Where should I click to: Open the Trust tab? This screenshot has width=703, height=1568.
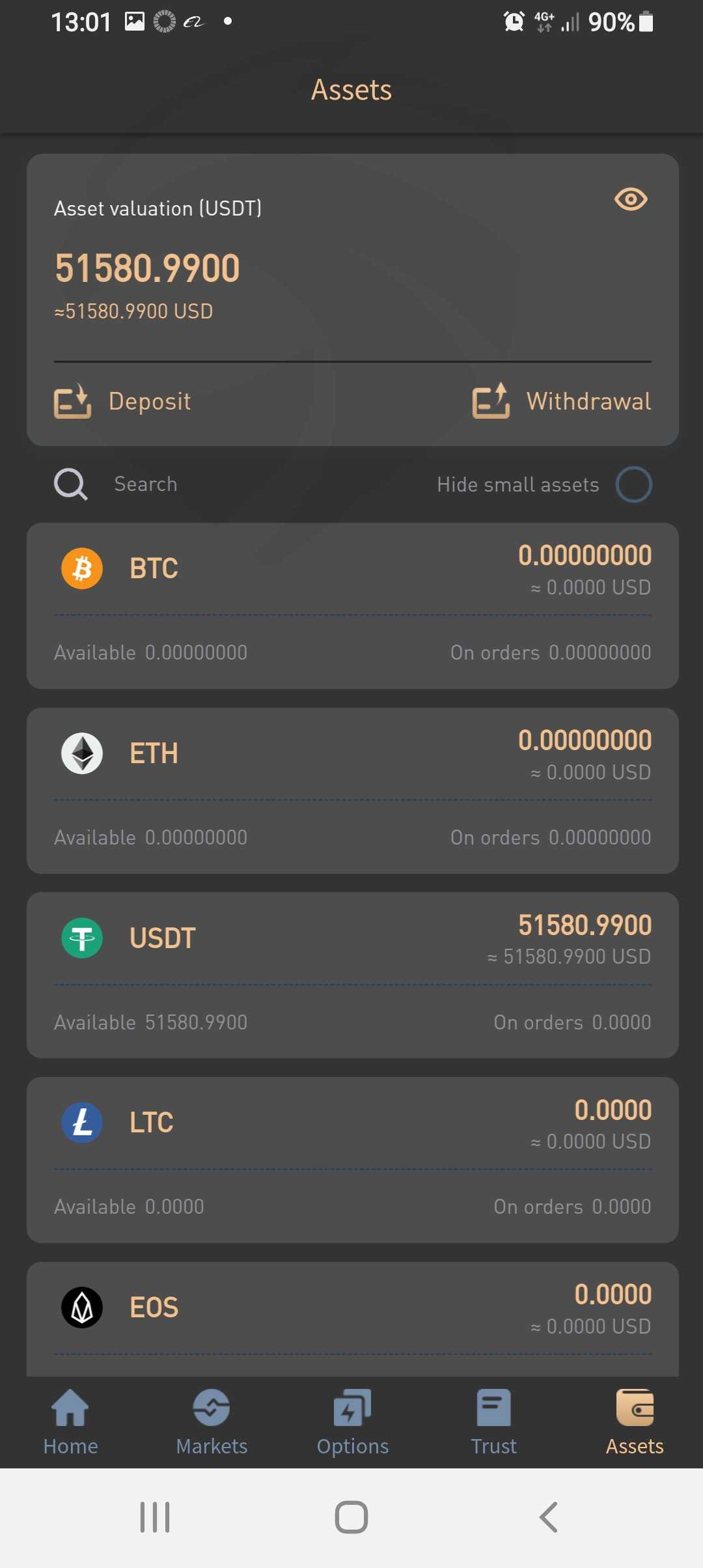click(x=493, y=1422)
